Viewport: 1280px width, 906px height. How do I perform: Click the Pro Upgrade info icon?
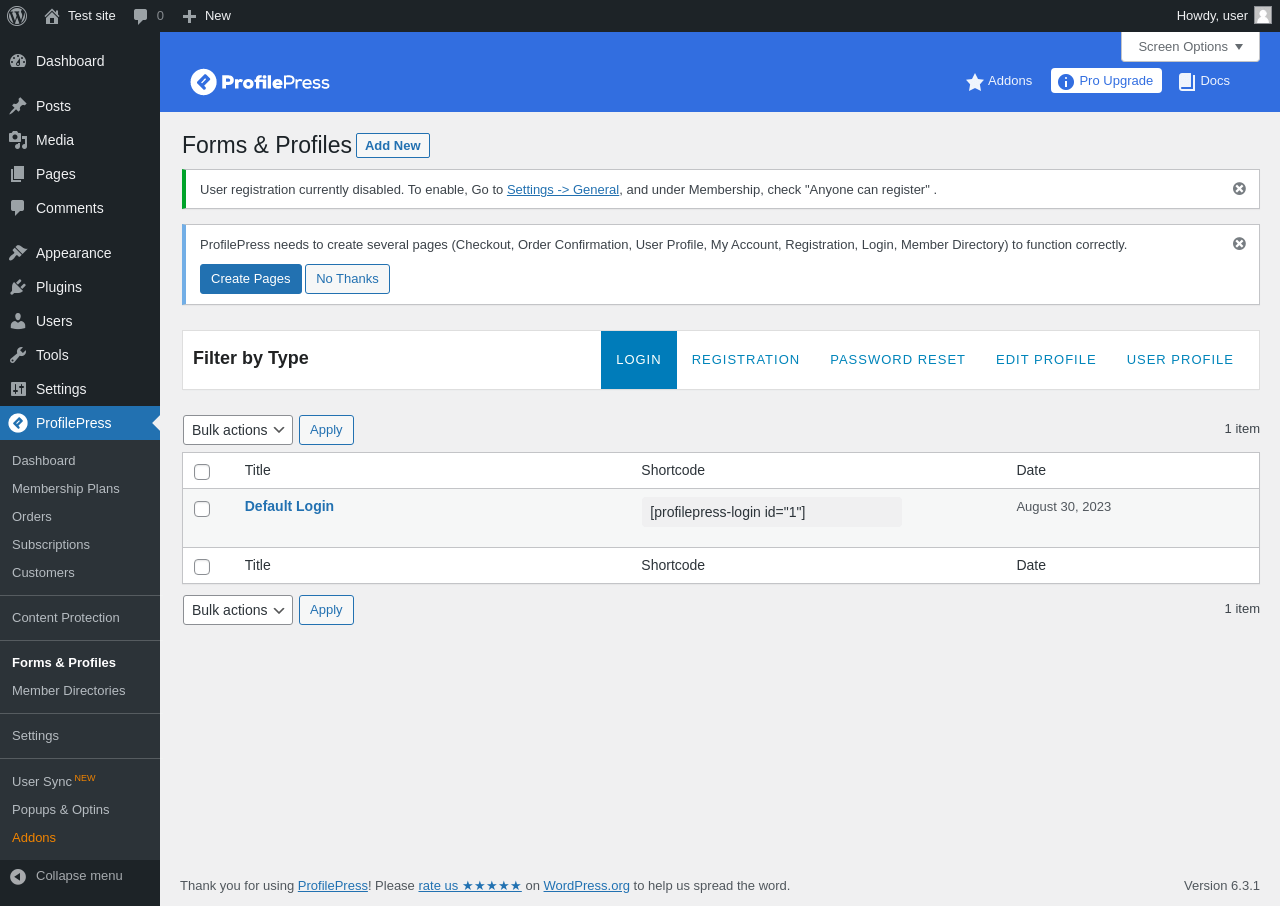pyautogui.click(x=1066, y=82)
